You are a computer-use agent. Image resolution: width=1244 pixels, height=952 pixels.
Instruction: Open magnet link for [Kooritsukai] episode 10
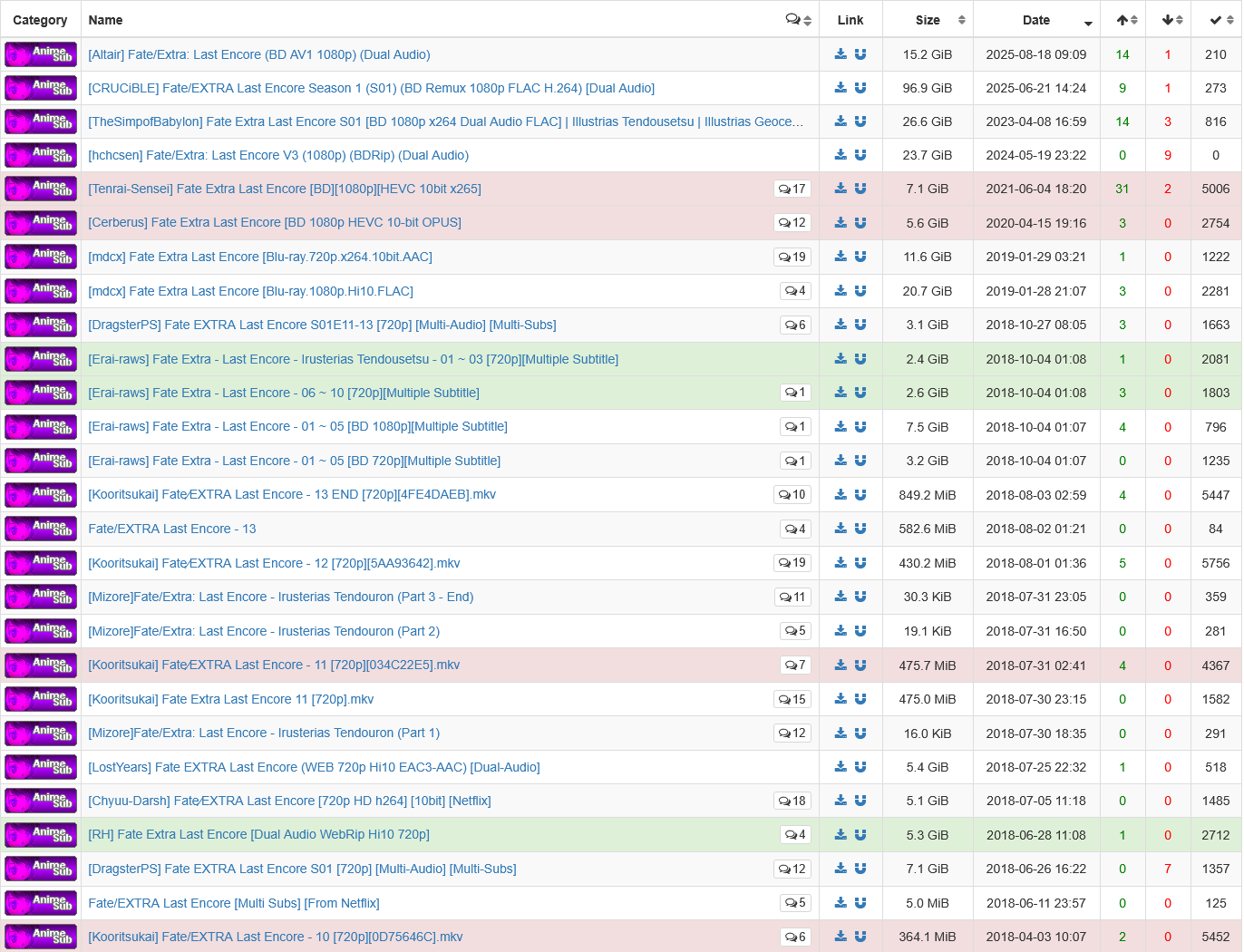coord(860,937)
